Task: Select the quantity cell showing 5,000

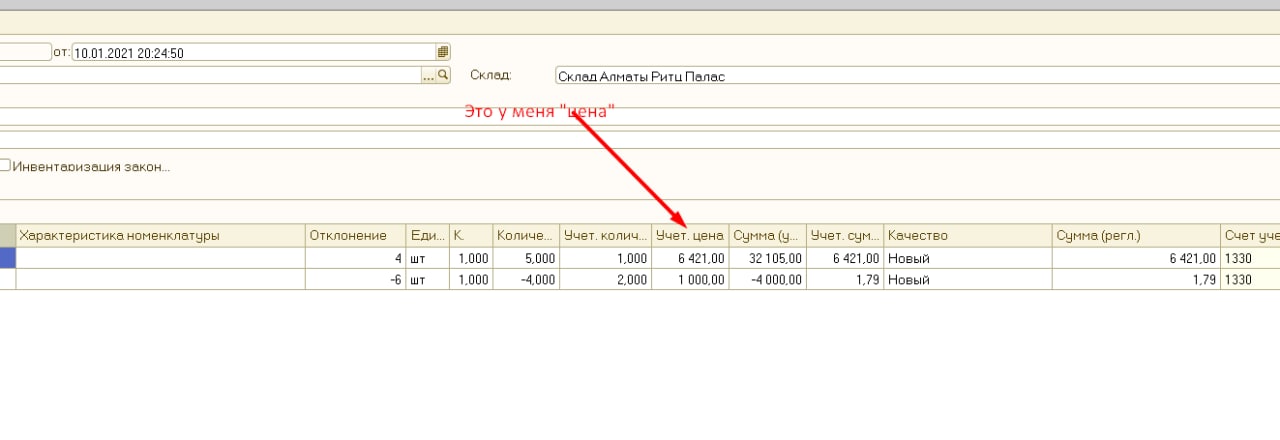Action: (526, 258)
